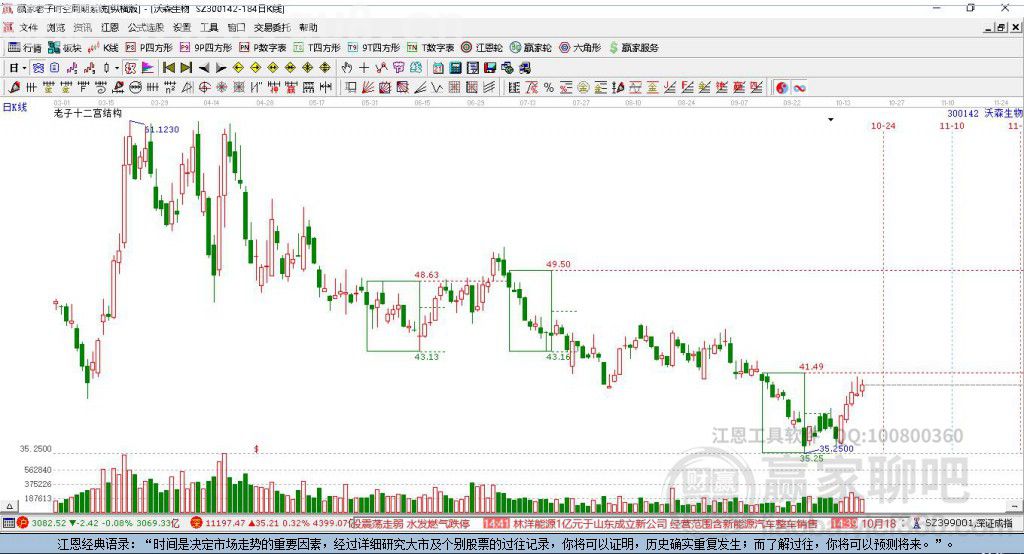Select the rectangle box drawing tool
This screenshot has height=554, width=1024.
click(350, 88)
